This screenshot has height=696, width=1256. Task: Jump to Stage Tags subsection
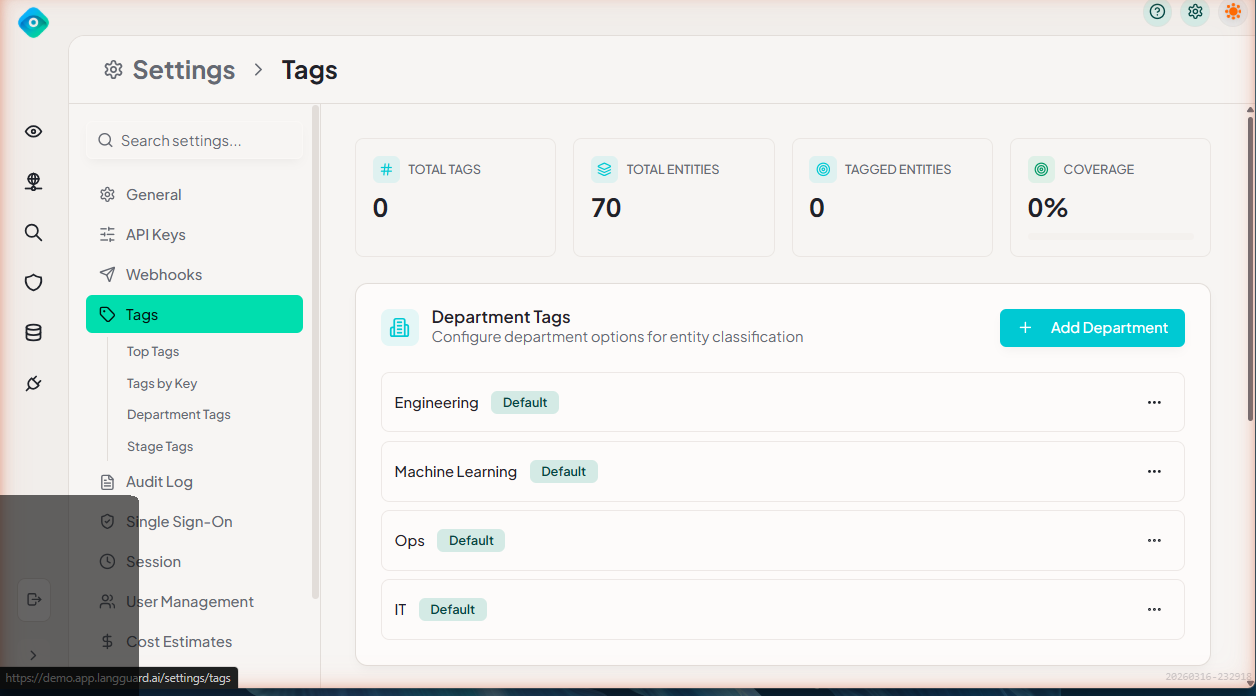click(160, 447)
